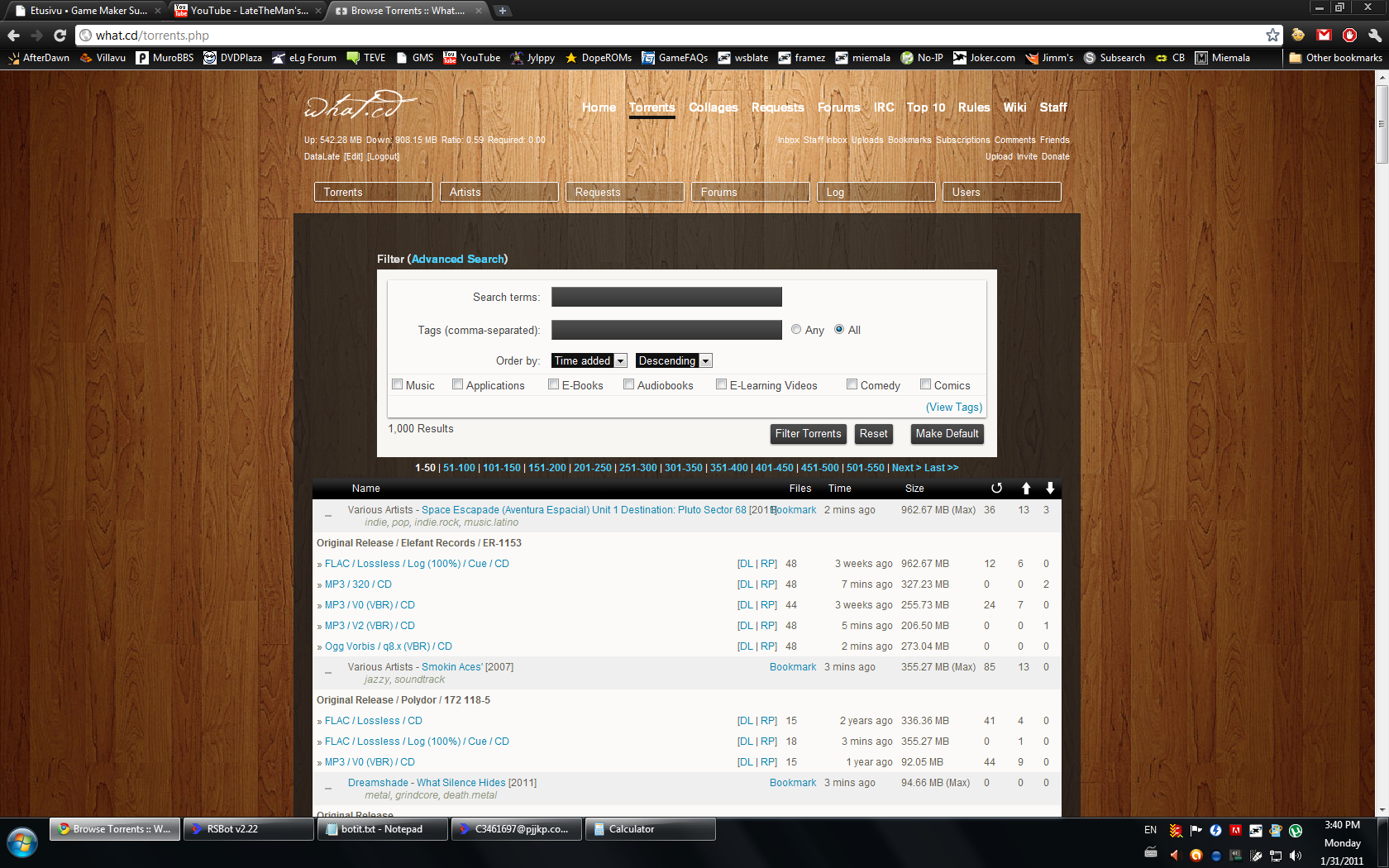Image resolution: width=1389 pixels, height=868 pixels.
Task: Click the Filter Torrents button
Action: click(808, 434)
